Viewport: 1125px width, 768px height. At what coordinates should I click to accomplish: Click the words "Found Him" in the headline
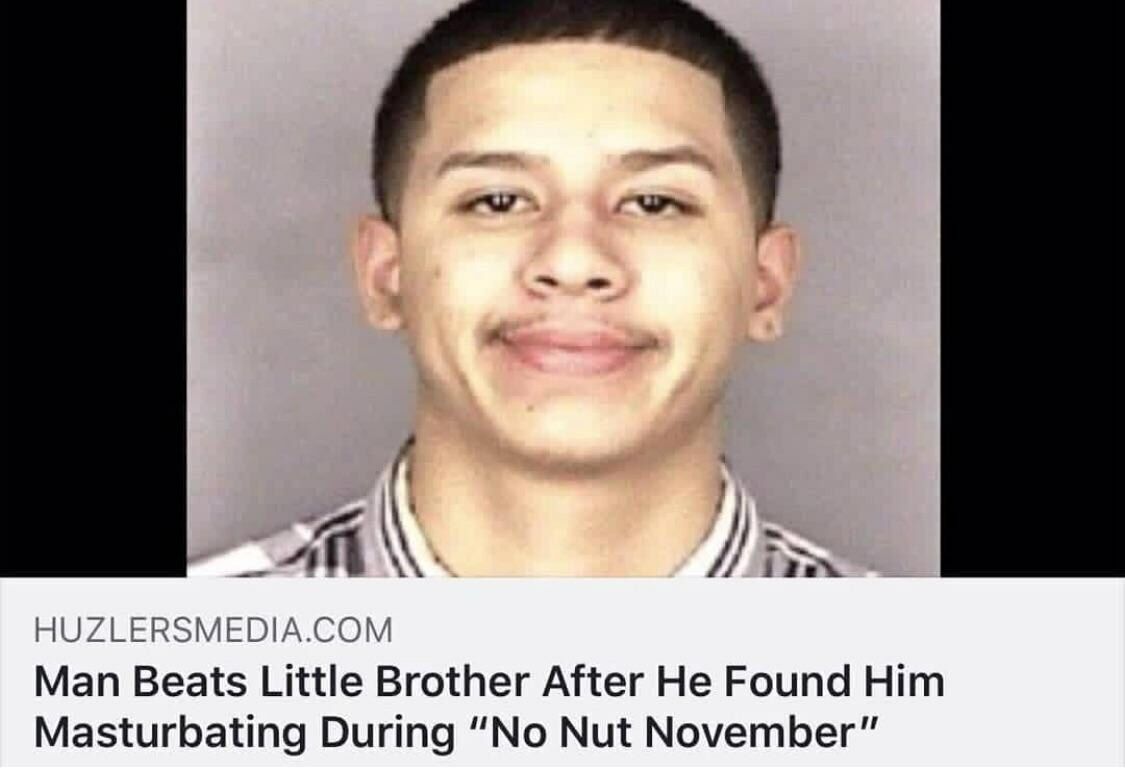(834, 680)
